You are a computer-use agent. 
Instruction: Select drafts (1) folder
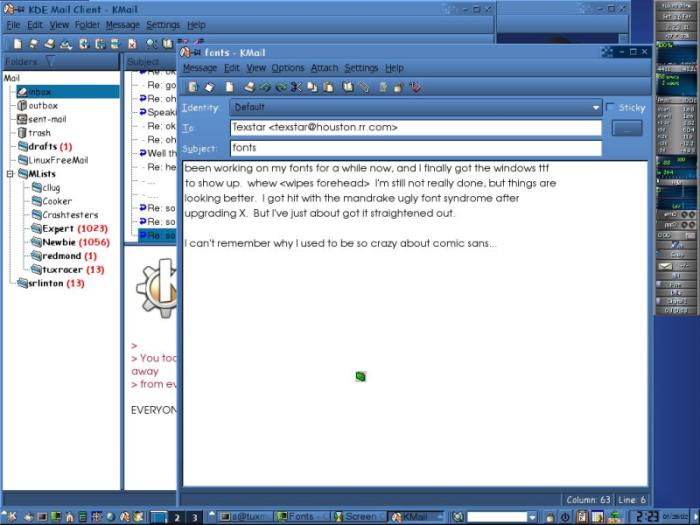[45, 146]
